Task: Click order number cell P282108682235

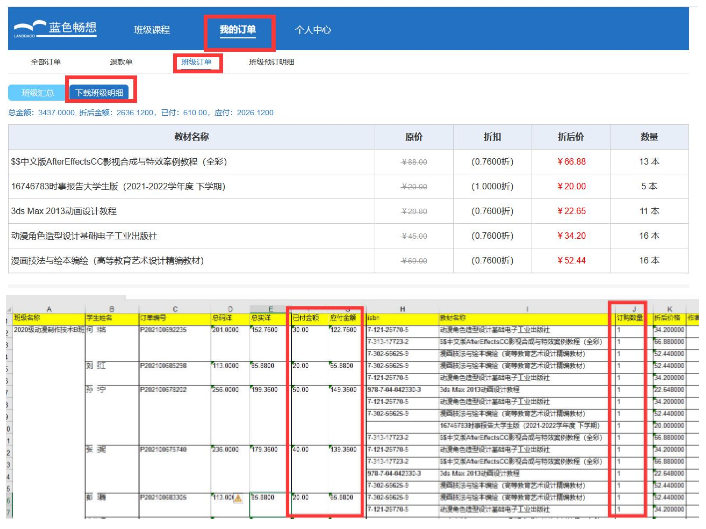Action: pos(164,328)
